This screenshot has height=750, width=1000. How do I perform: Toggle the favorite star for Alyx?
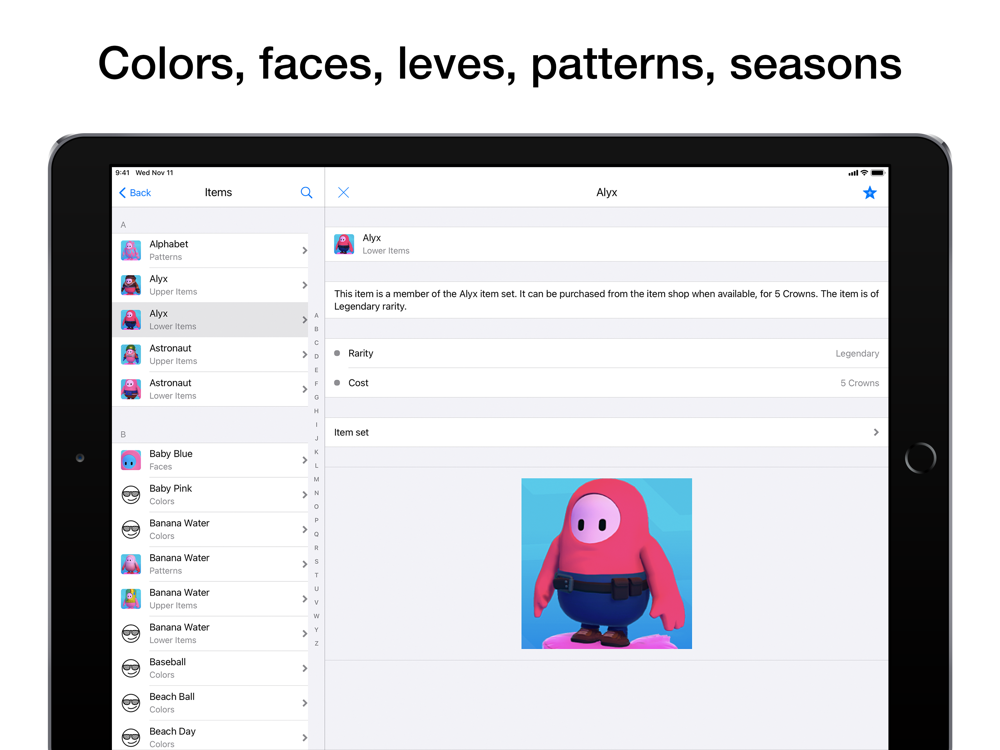point(869,193)
